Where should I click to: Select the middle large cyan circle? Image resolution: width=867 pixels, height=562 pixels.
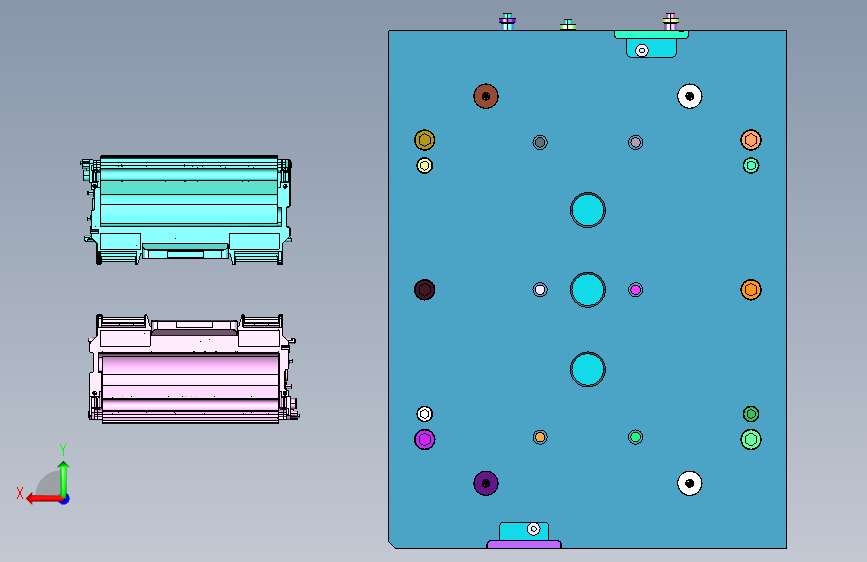[588, 290]
